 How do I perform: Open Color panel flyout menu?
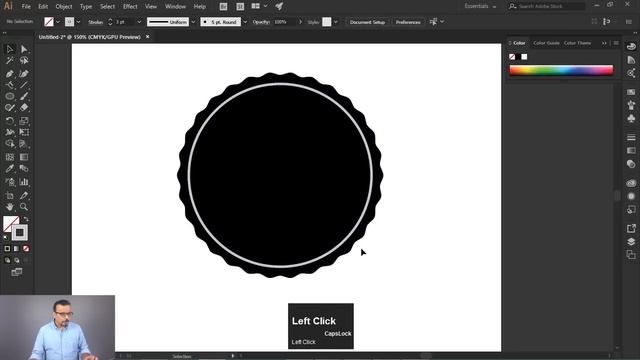pyautogui.click(x=616, y=43)
